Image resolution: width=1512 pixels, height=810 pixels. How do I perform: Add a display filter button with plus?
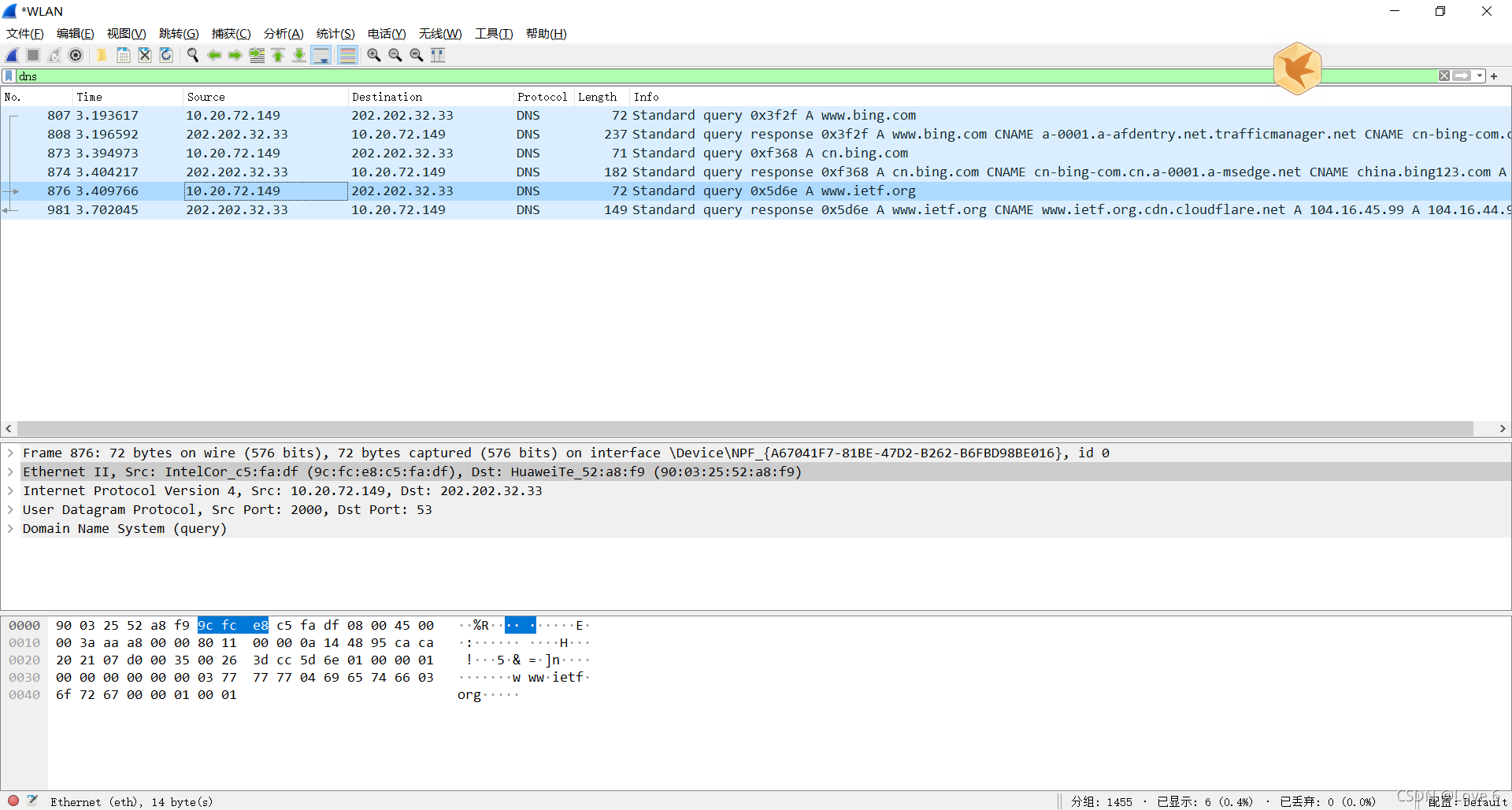[1494, 76]
